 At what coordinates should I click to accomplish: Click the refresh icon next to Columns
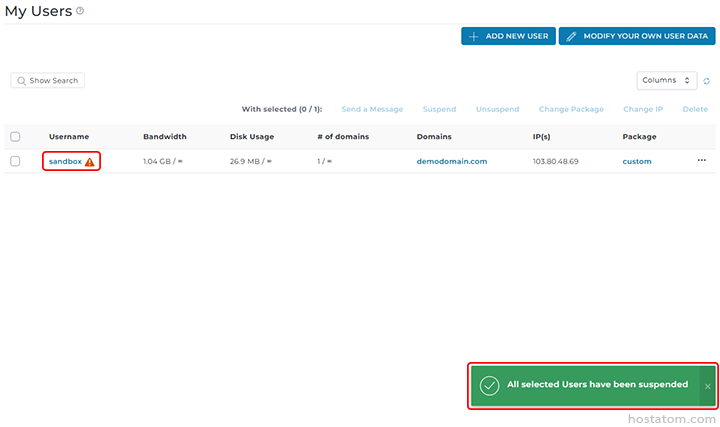tap(706, 81)
